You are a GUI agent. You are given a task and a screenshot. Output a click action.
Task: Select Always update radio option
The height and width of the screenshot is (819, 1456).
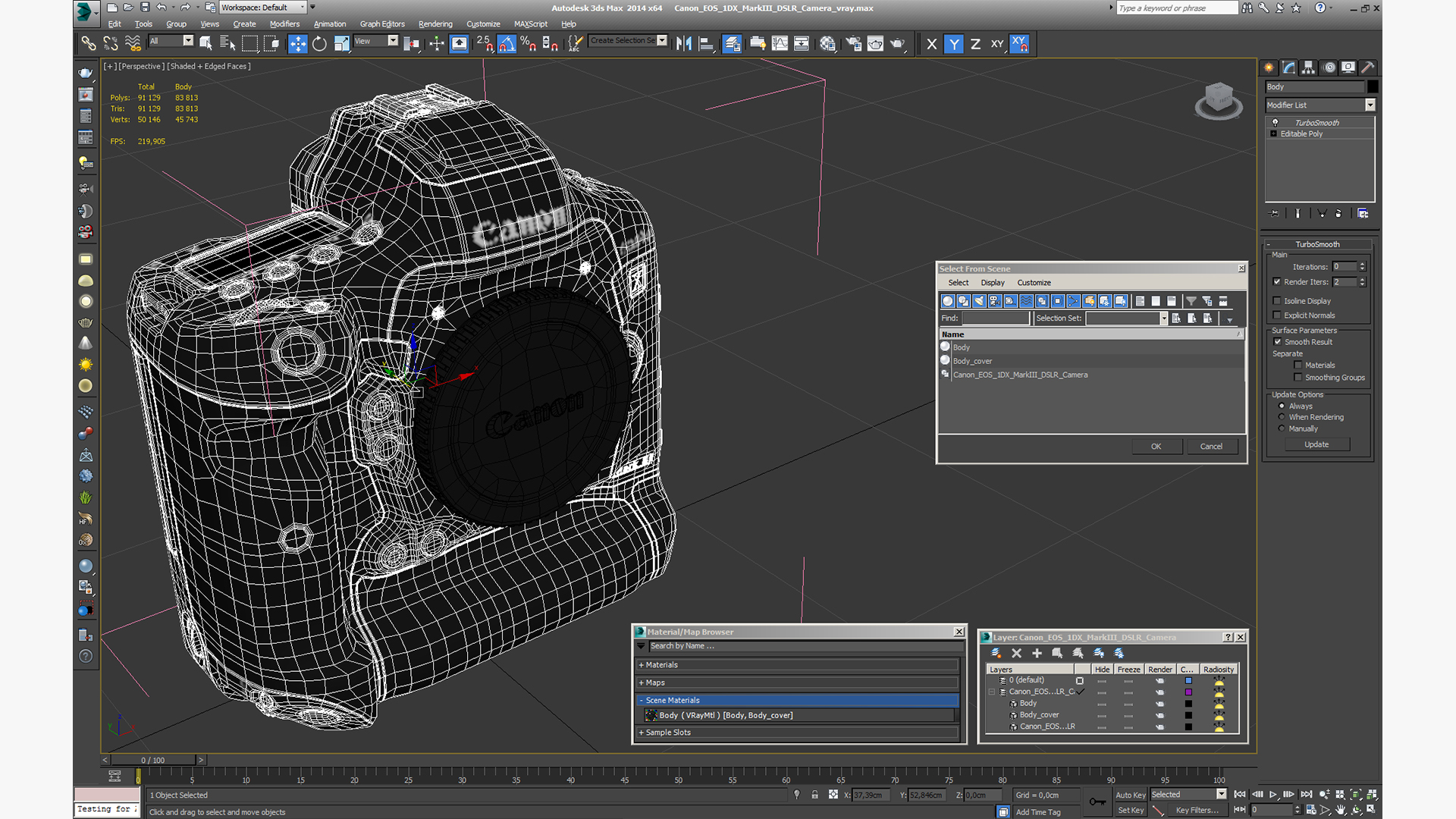[1282, 406]
